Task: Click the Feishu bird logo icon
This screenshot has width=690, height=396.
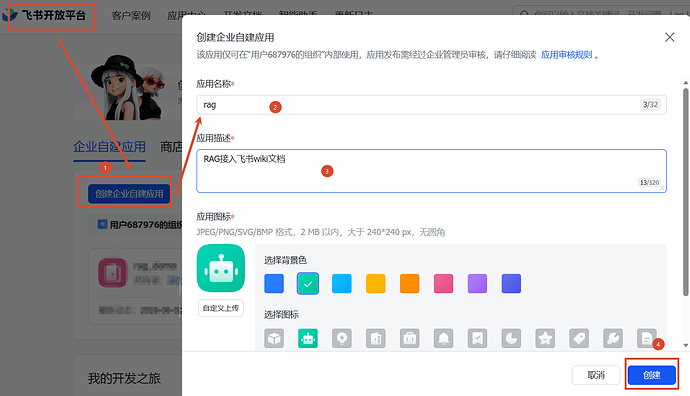Action: click(x=10, y=15)
